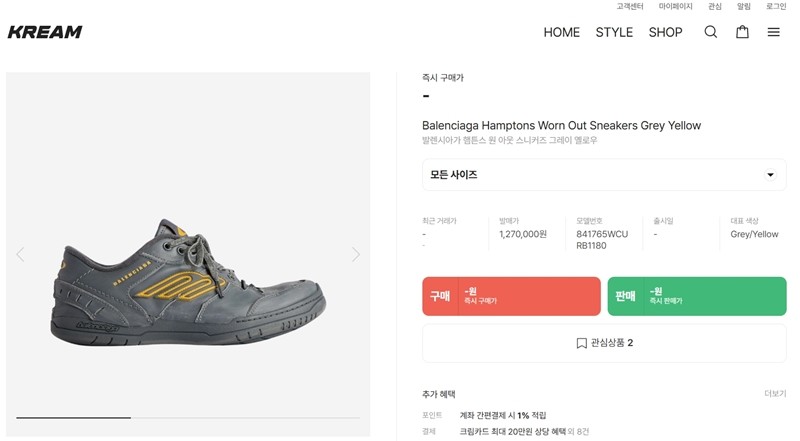The height and width of the screenshot is (441, 800).
Task: Click the green 판매 sell button
Action: (697, 296)
